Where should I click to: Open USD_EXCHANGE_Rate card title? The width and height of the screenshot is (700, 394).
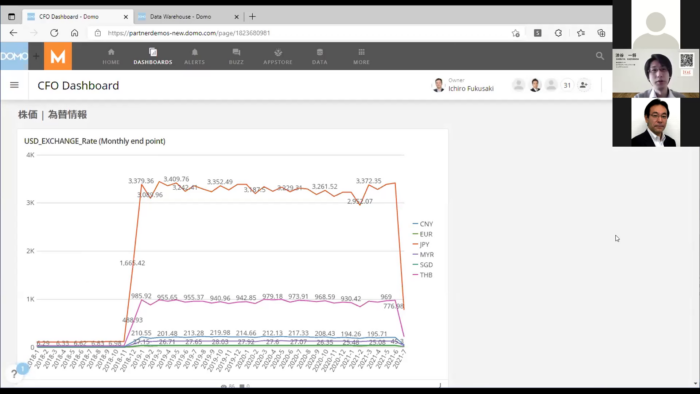95,141
